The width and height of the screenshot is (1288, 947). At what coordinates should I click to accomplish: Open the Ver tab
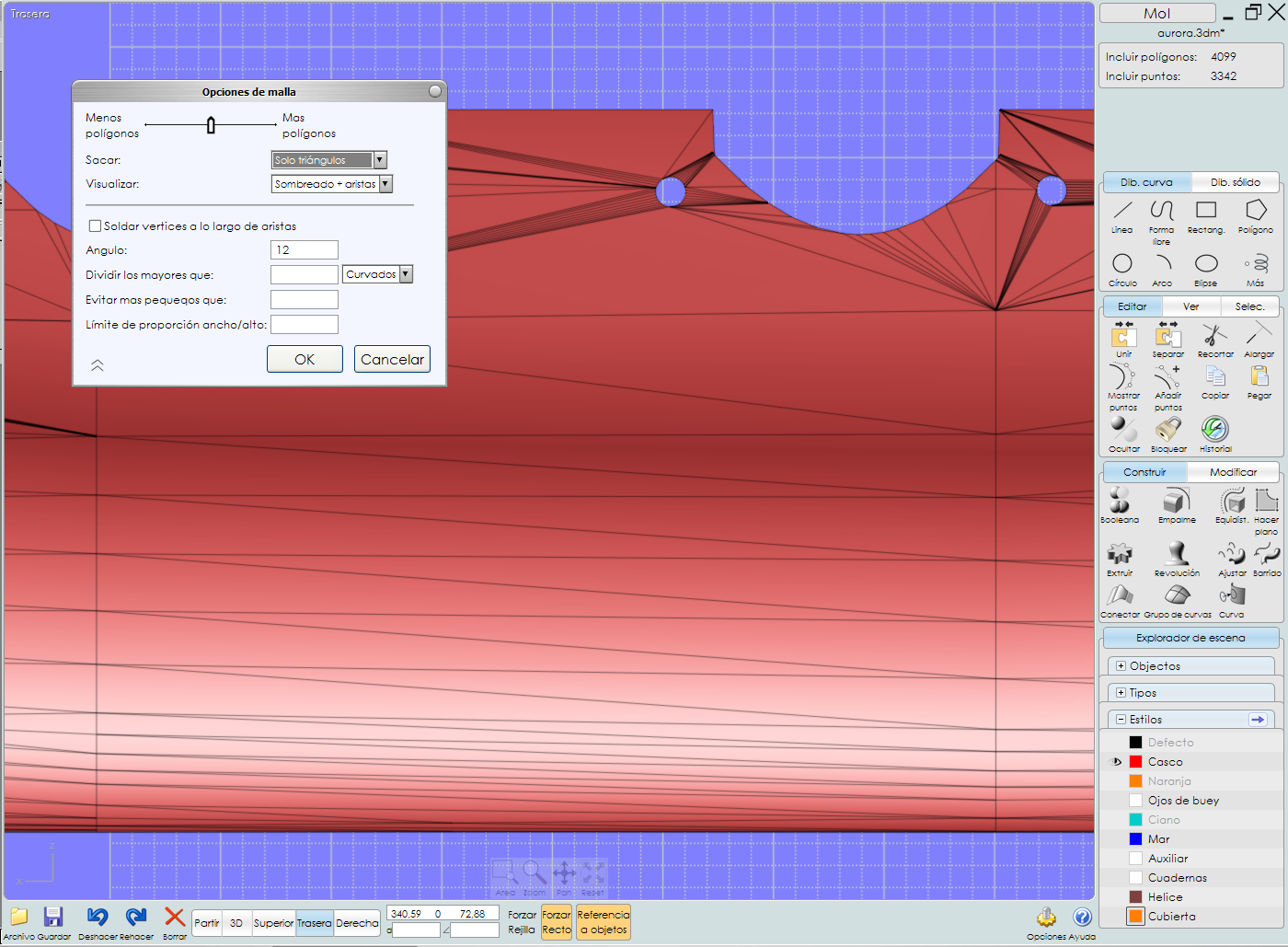1191,306
